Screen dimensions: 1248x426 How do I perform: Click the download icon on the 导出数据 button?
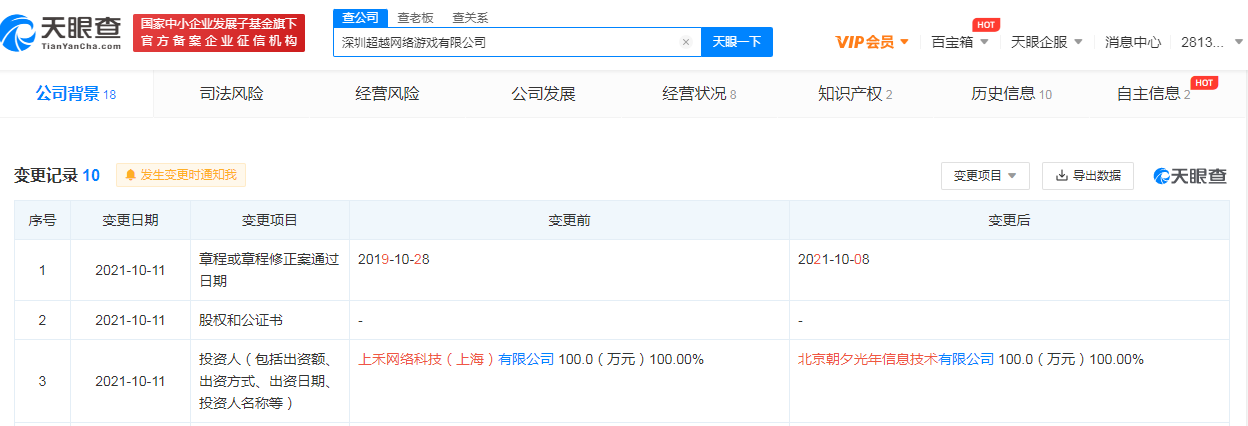click(x=1061, y=175)
